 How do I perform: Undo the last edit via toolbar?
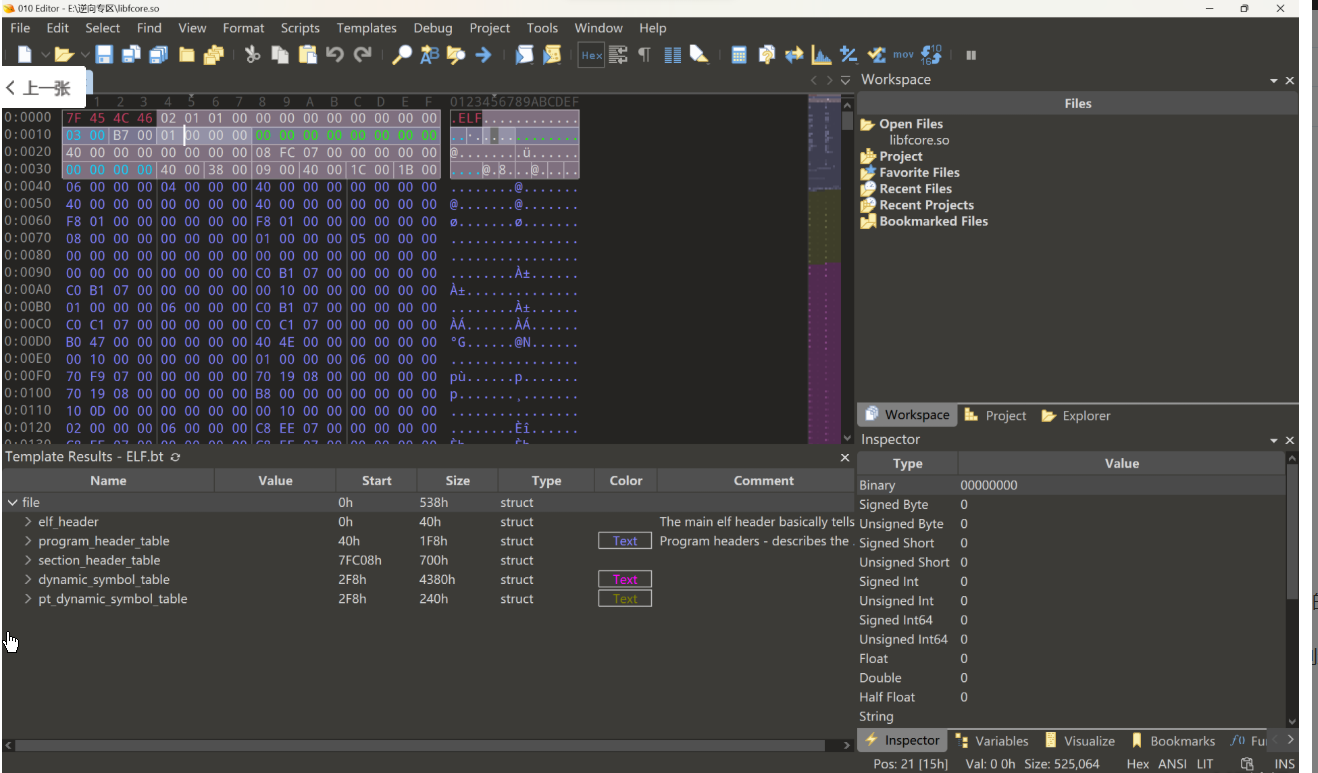click(335, 55)
